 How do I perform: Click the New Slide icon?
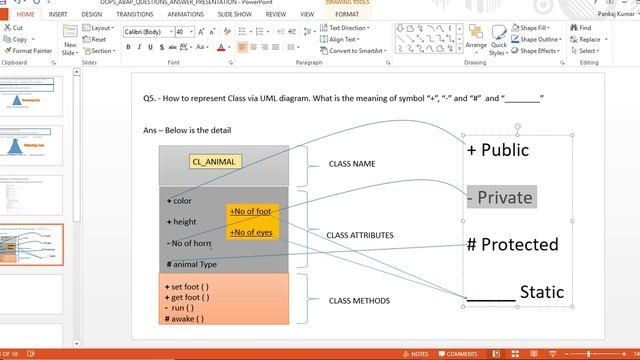tap(70, 32)
